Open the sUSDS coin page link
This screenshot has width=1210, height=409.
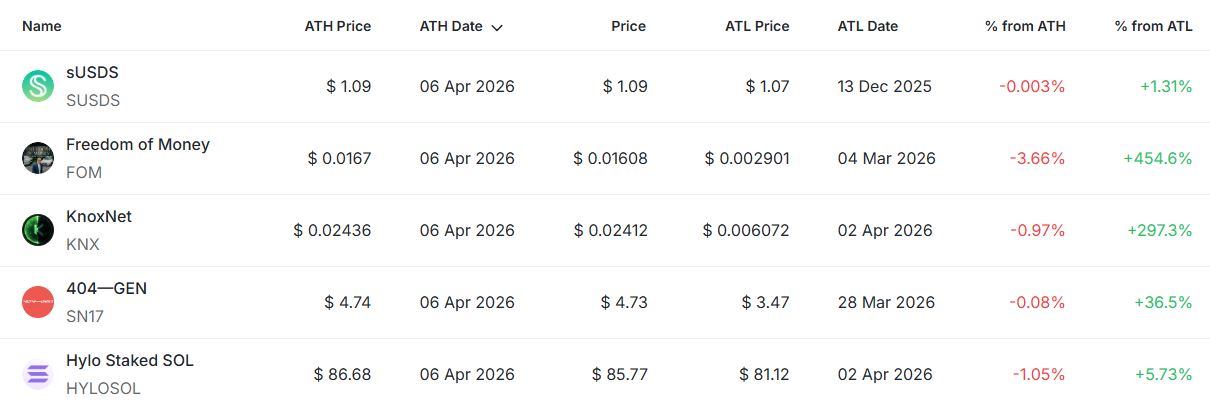92,72
